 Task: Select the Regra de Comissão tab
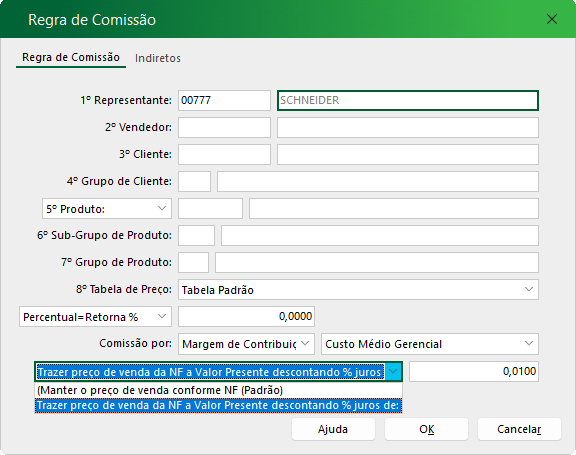tap(71, 58)
